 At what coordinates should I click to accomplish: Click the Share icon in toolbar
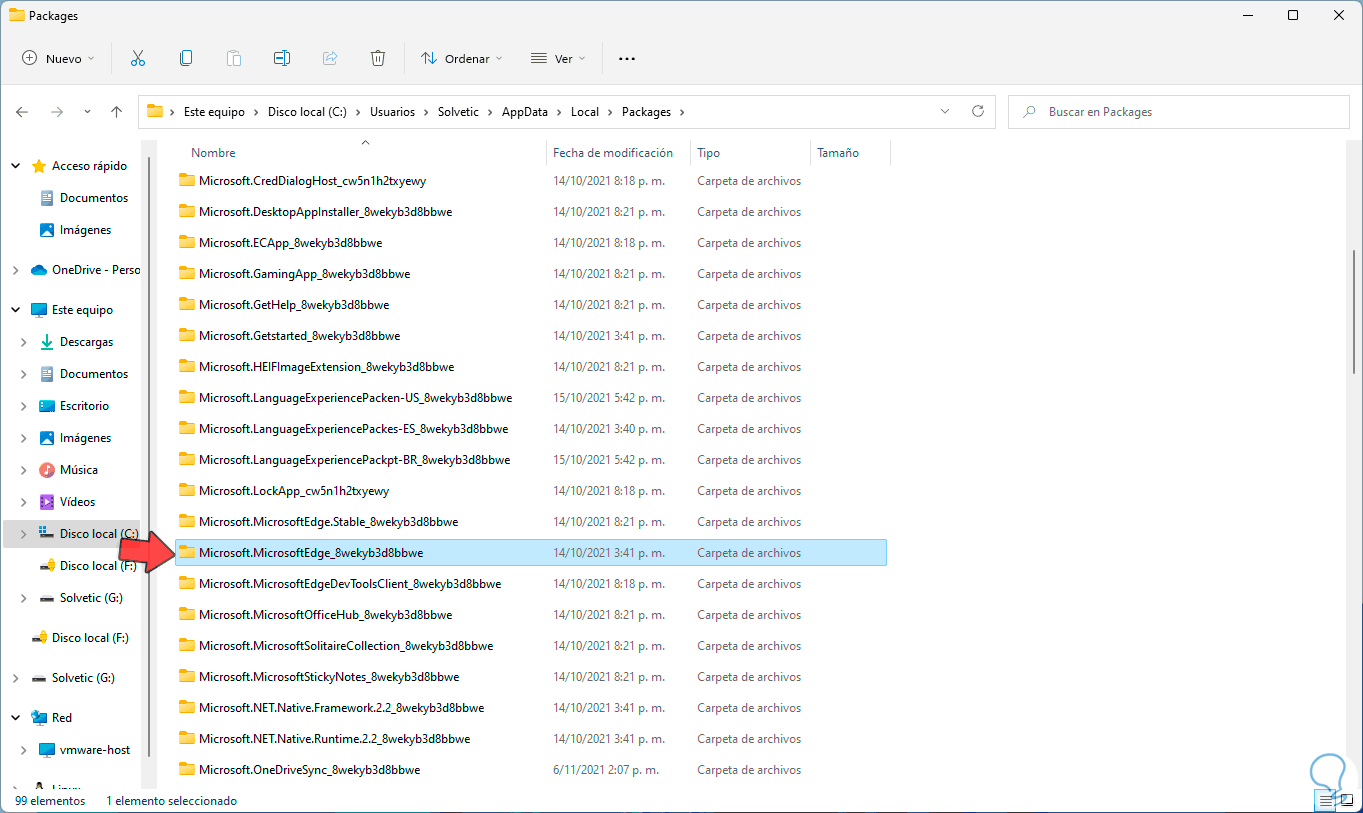[x=330, y=58]
